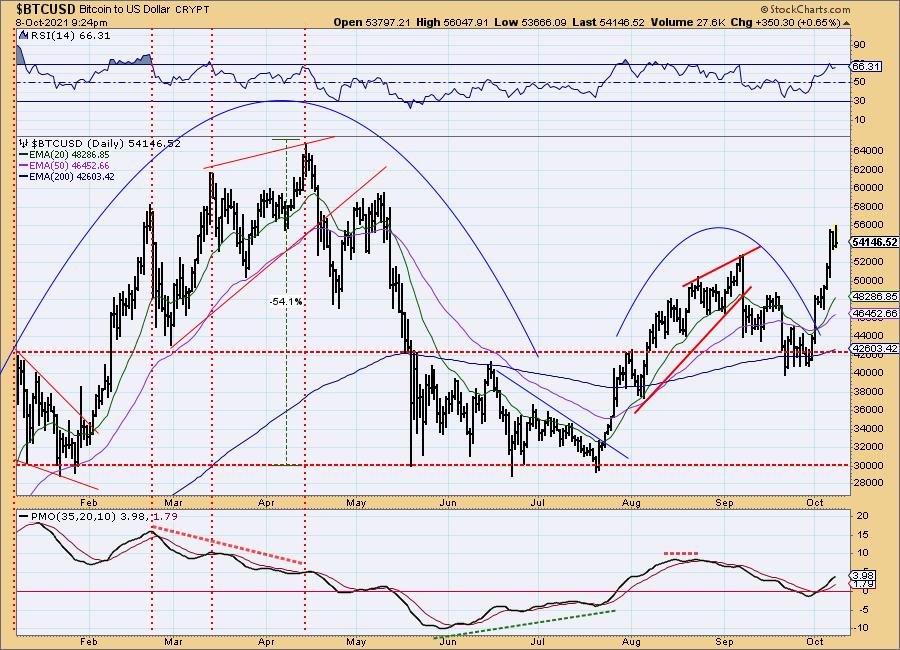900x650 pixels.
Task: Click the 90 level on RSI axis
Action: [x=859, y=45]
